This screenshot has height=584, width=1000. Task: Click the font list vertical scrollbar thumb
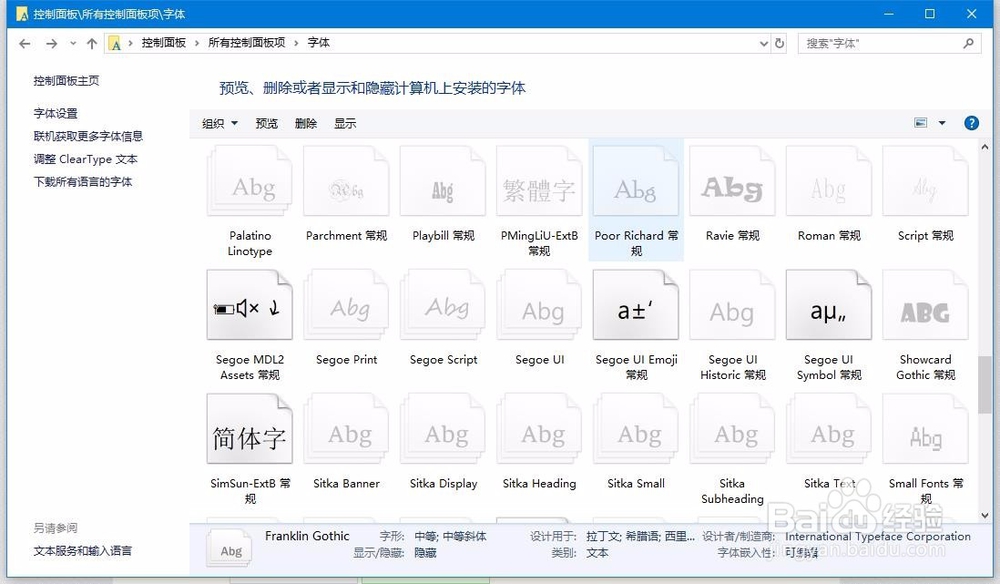[x=985, y=384]
